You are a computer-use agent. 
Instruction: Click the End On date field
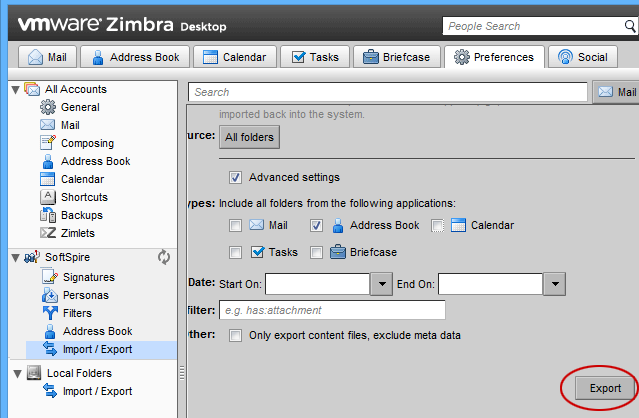(x=490, y=284)
